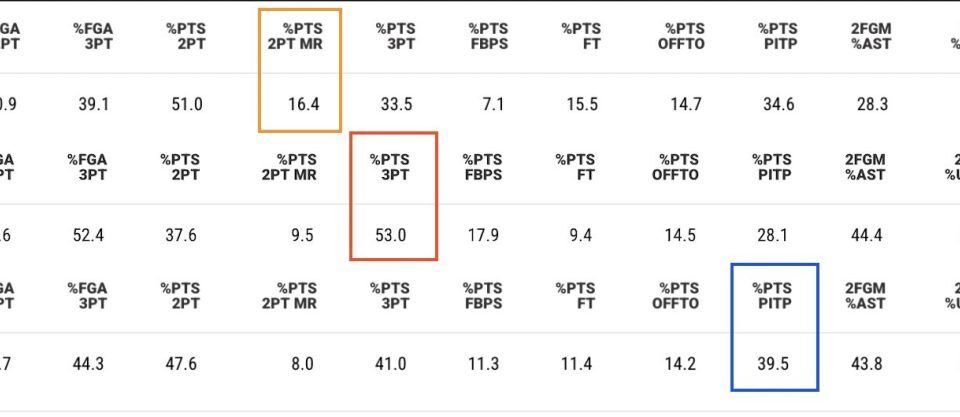Select the 39.1 %FGA 3PT value
Image resolution: width=960 pixels, height=417 pixels.
click(x=94, y=104)
